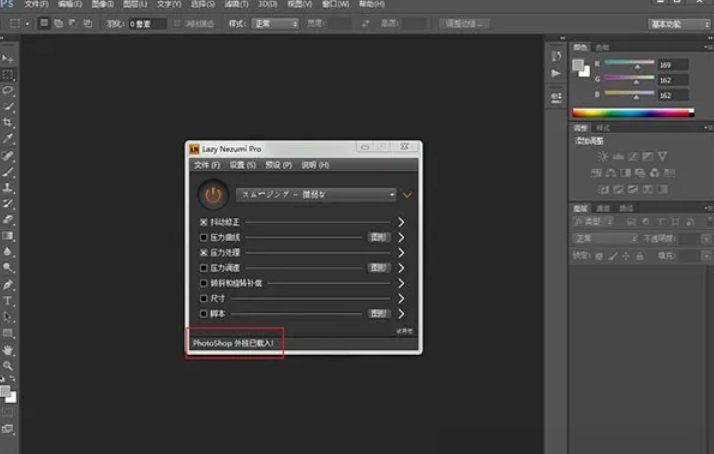Click the 图形 button in 压力曲线 row

coord(379,237)
